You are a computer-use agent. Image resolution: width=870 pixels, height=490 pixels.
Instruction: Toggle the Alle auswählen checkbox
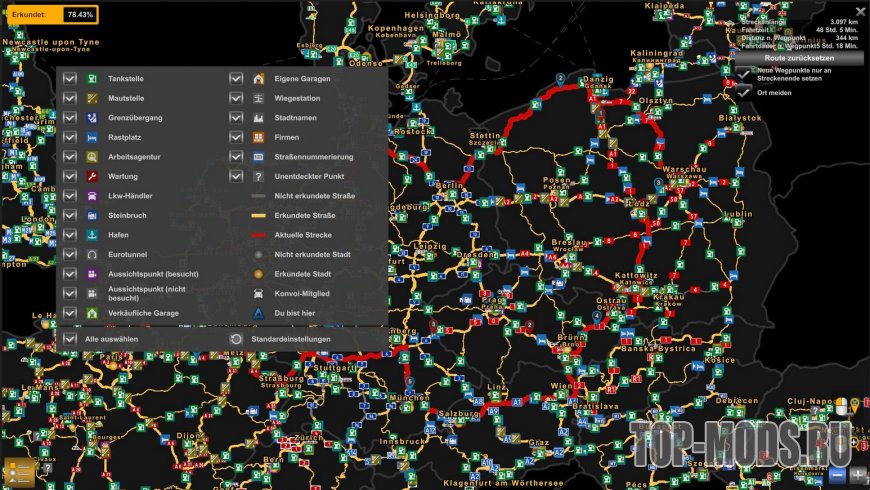pos(70,339)
